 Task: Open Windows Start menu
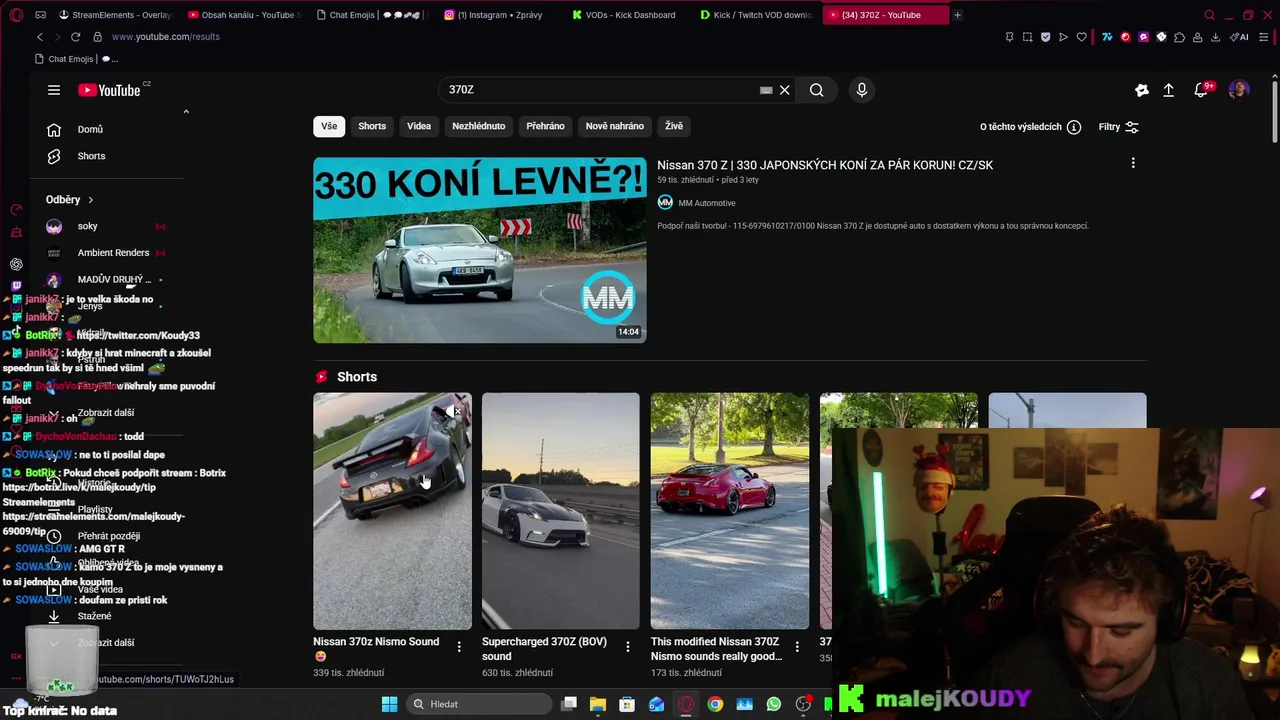pos(389,704)
